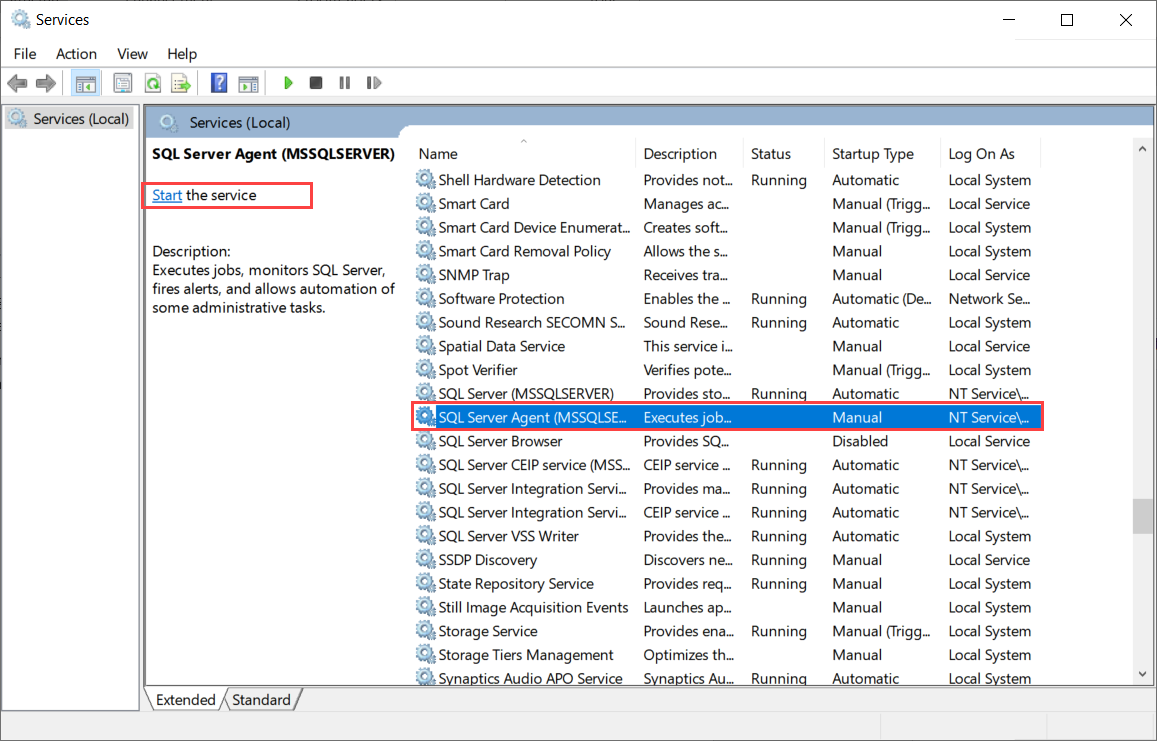Screen dimensions: 1157x741
Task: Click the forward navigation arrow
Action: click(45, 82)
